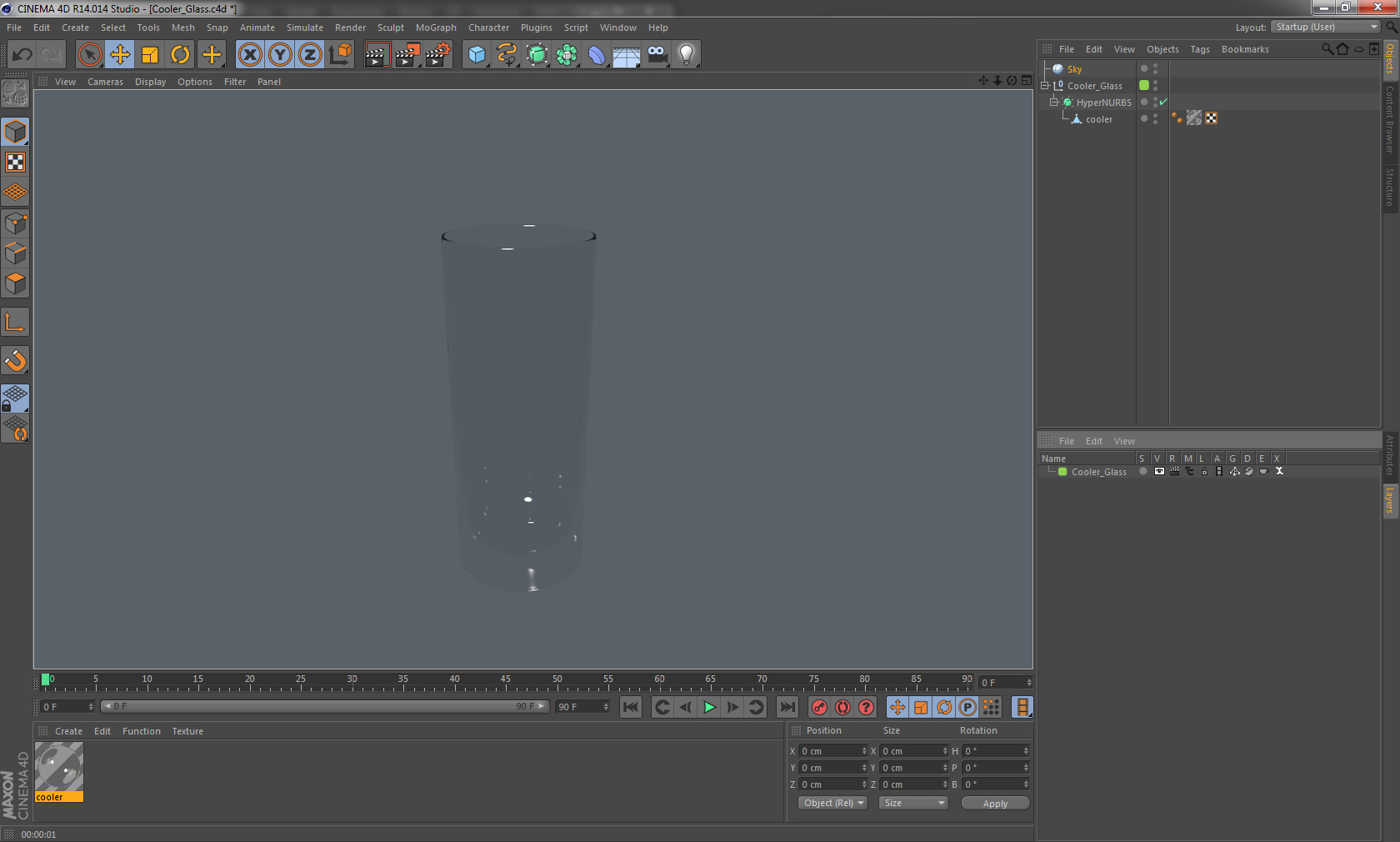
Task: Switch to Texture mode
Action: [x=15, y=162]
